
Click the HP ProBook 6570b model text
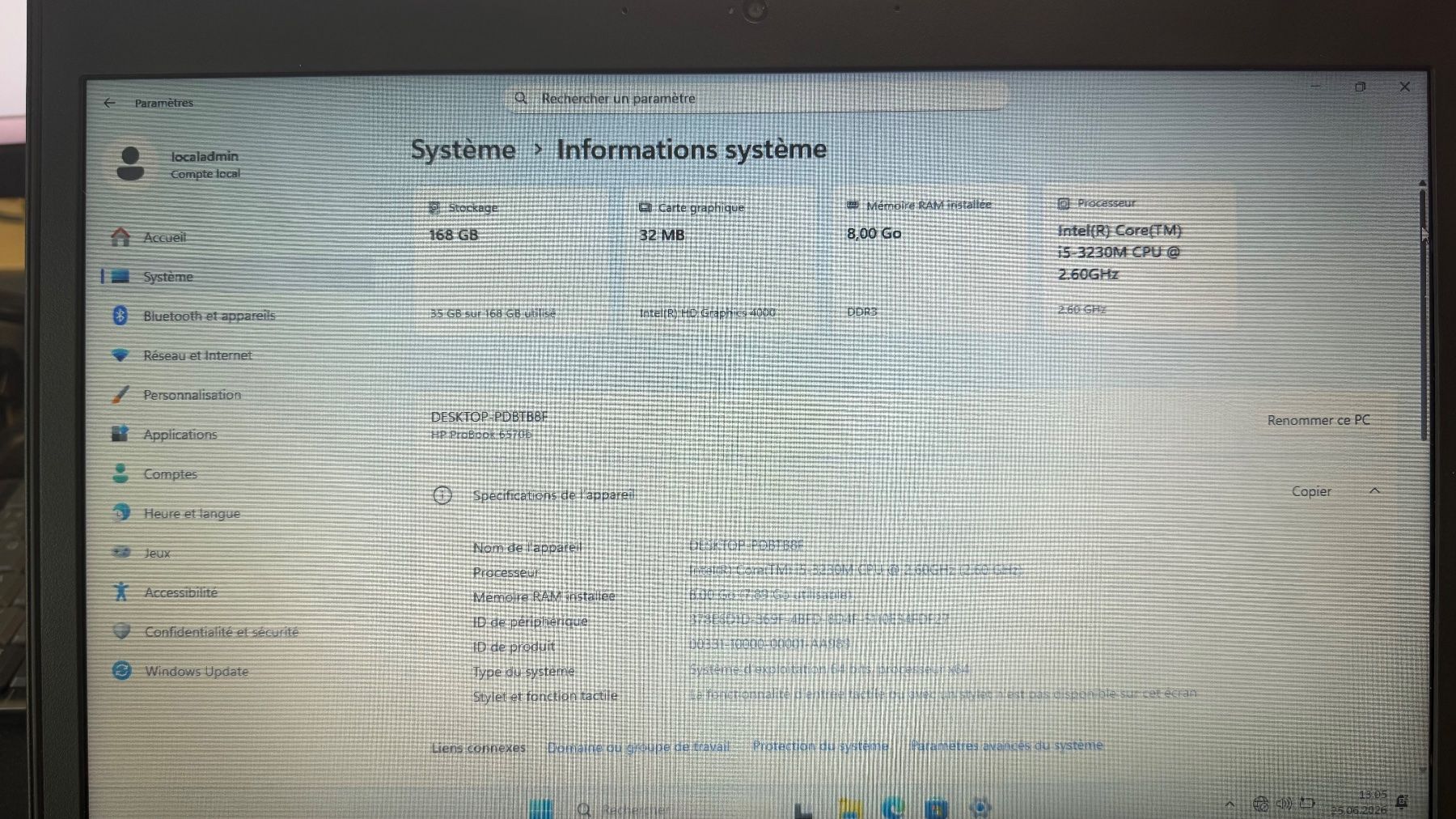[481, 435]
